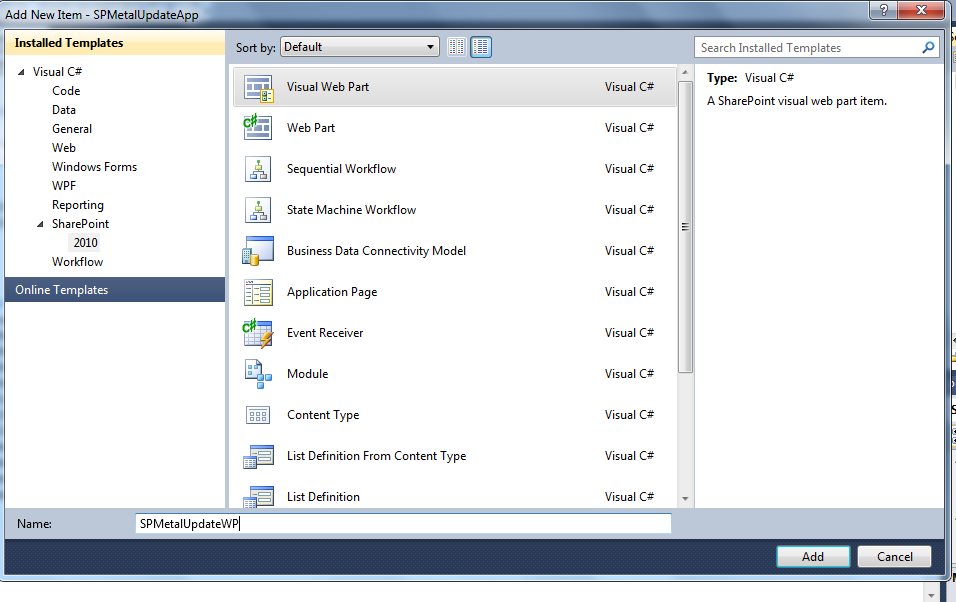Screen dimensions: 956x602
Task: Select the Data category
Action: pyautogui.click(x=64, y=110)
